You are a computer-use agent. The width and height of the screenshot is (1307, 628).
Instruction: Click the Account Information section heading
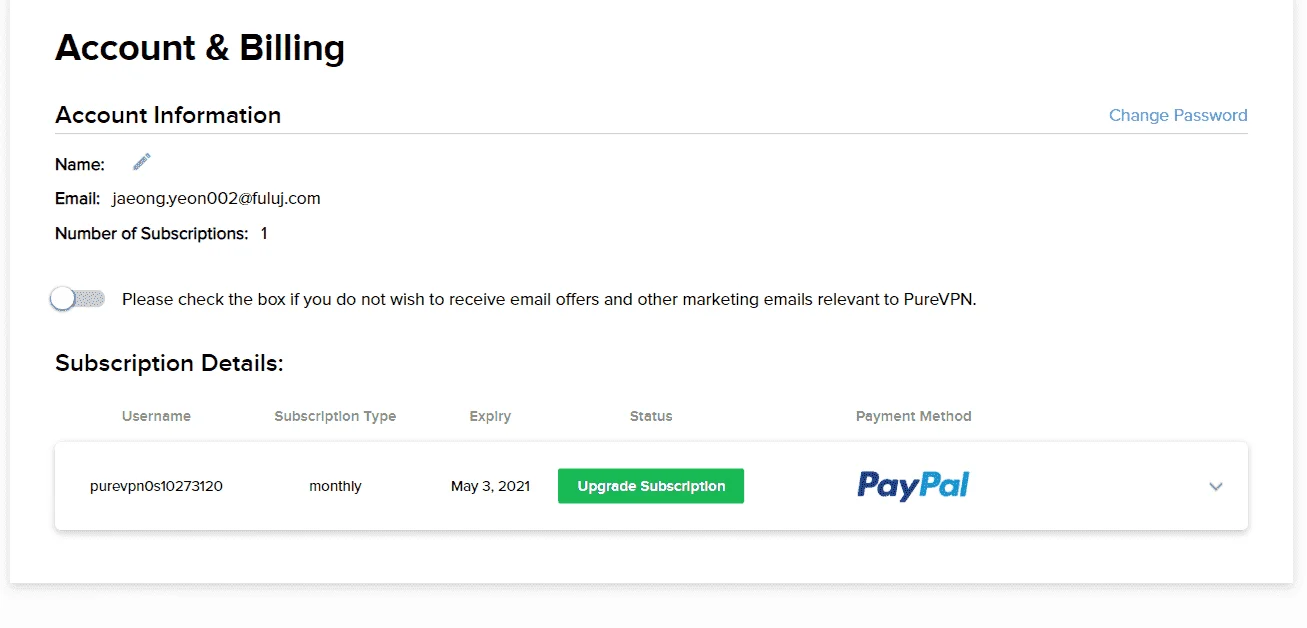[x=168, y=115]
